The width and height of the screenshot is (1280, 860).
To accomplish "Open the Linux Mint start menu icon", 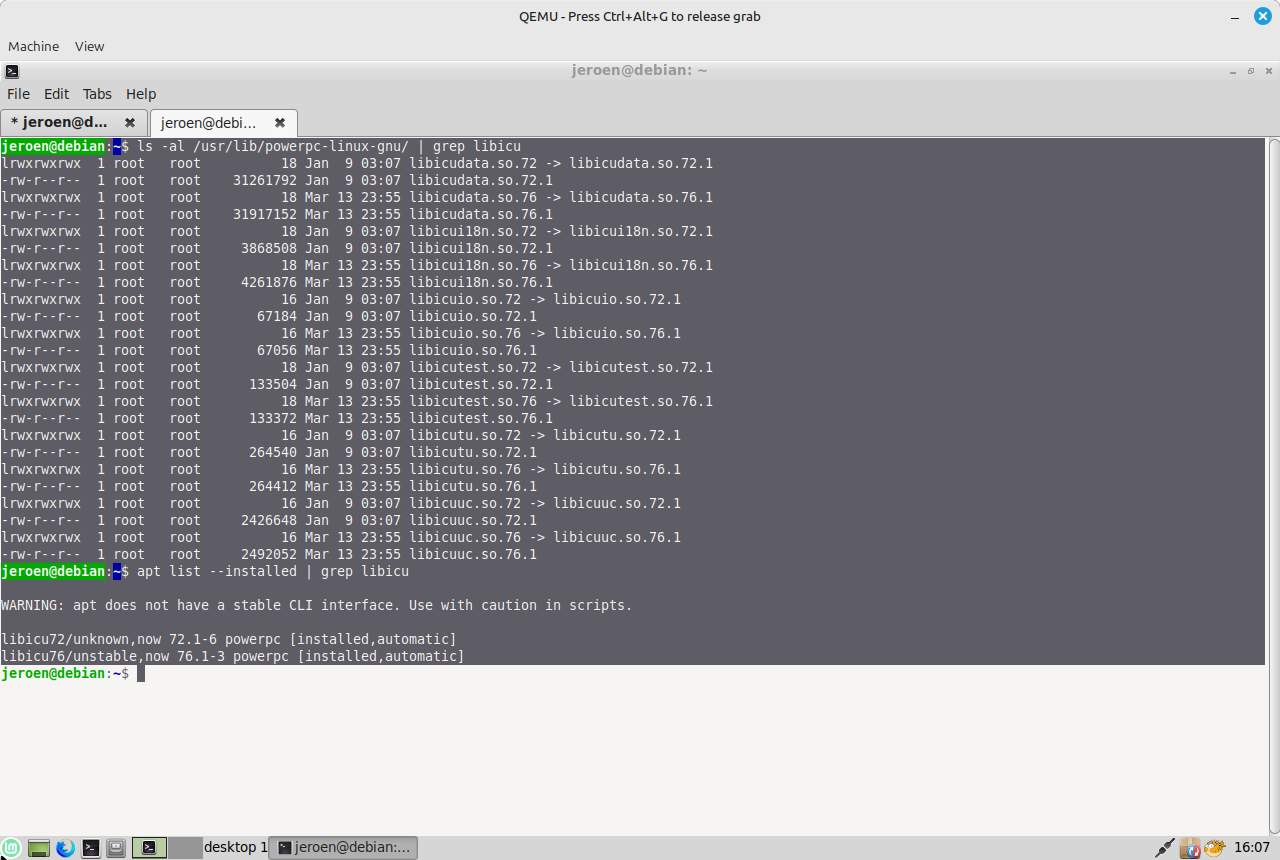I will [13, 848].
